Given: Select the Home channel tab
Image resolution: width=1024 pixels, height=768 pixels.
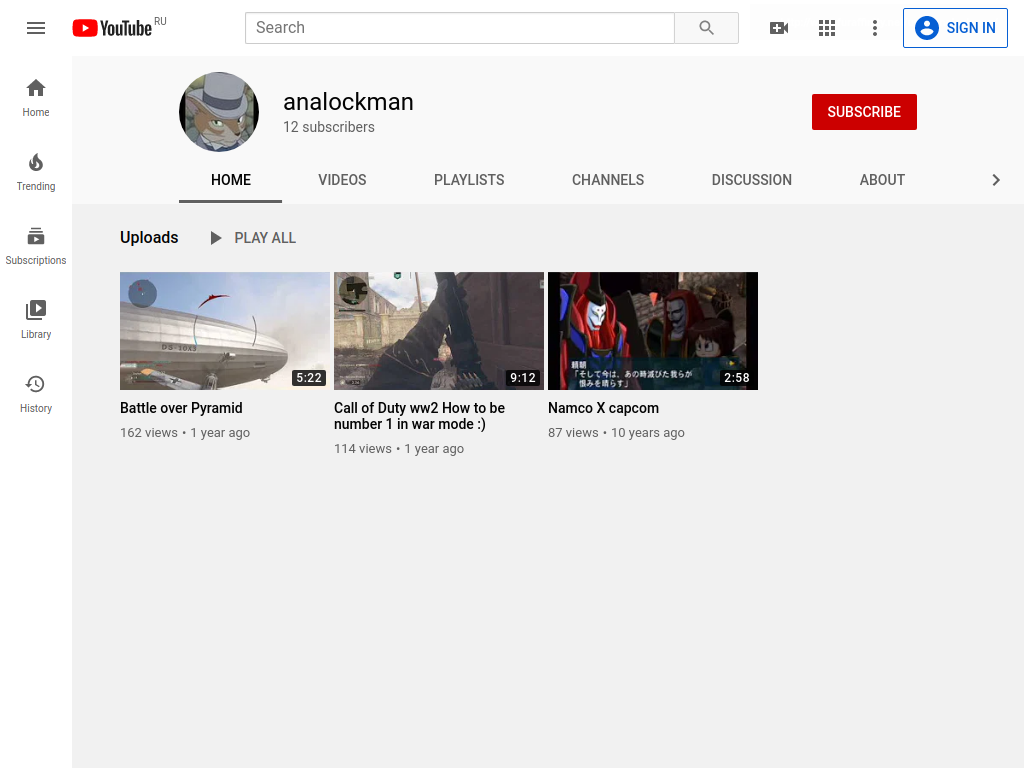Looking at the screenshot, I should tap(231, 180).
